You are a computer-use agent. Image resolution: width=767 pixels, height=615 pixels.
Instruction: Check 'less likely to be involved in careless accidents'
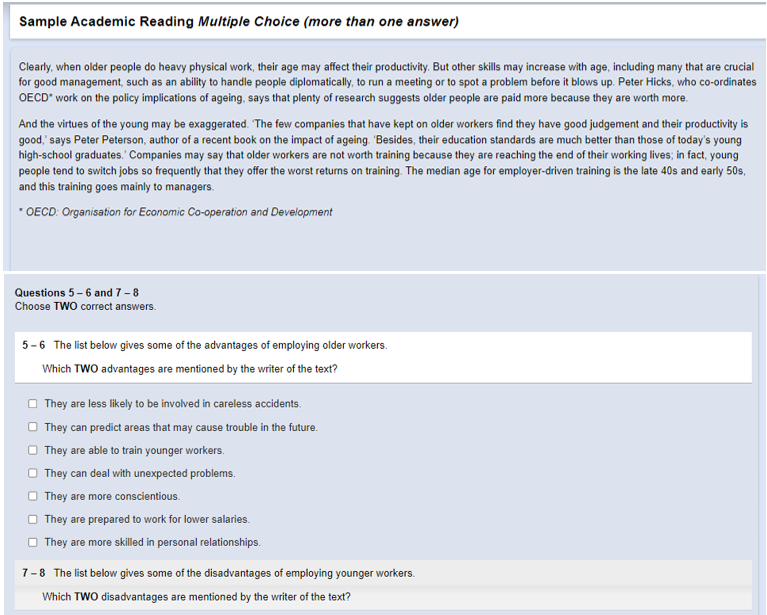coord(32,404)
